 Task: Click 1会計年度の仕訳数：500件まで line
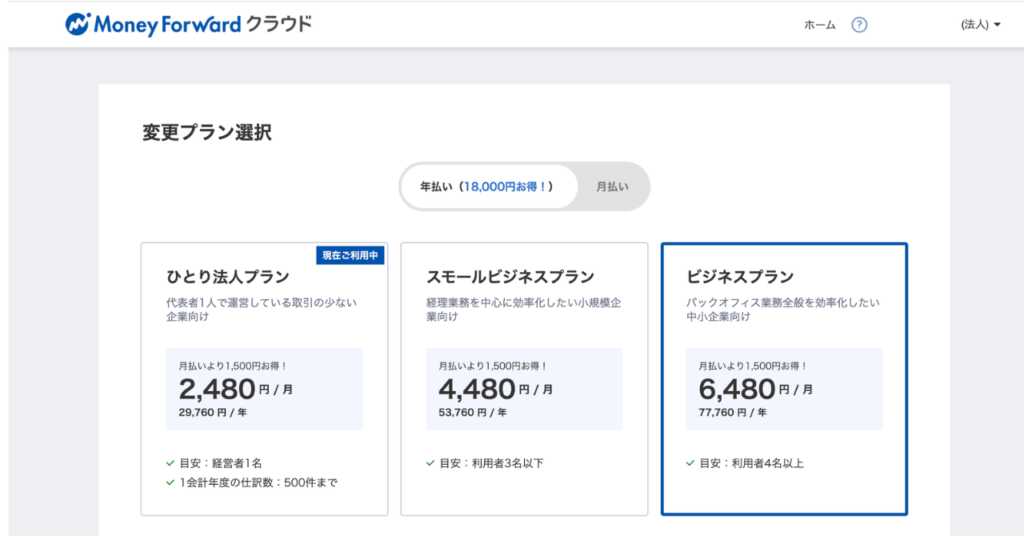point(252,482)
